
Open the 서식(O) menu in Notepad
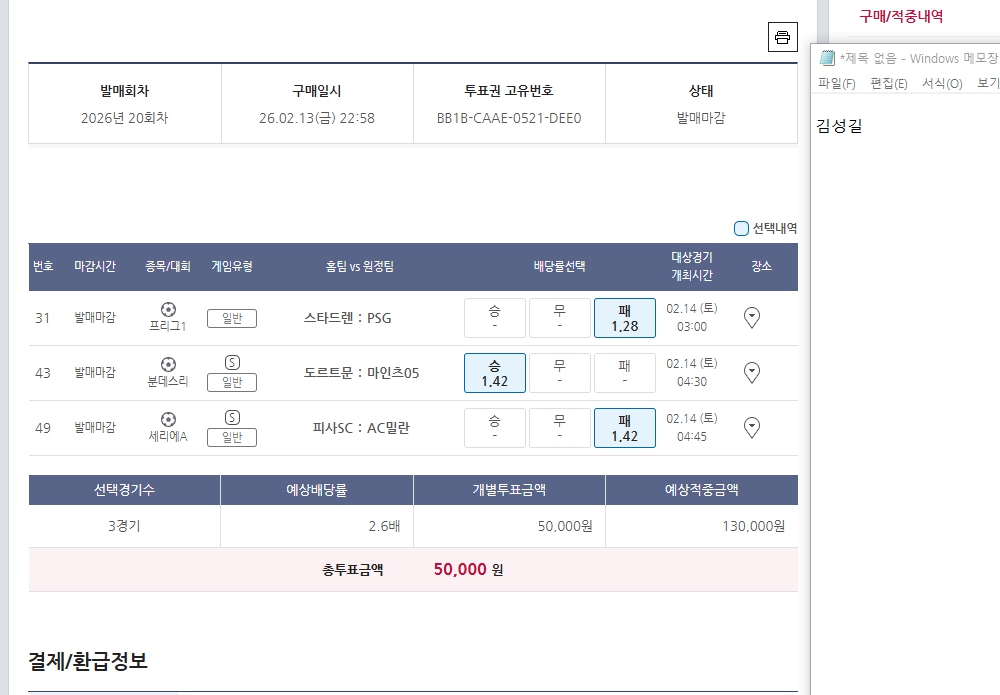tap(941, 84)
